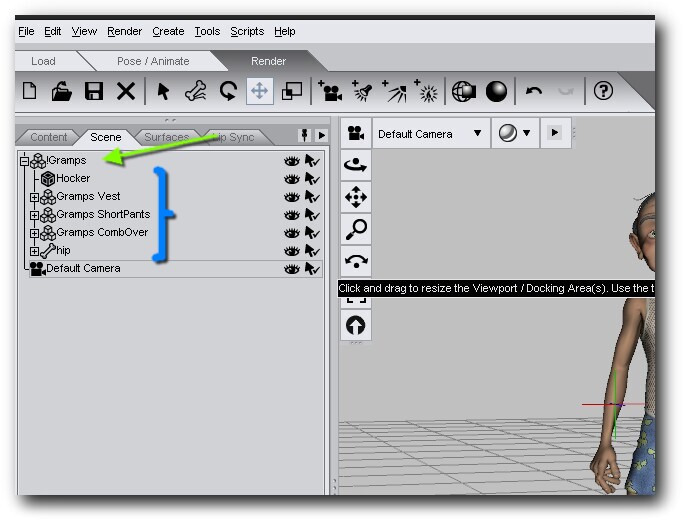Select the arrow selection tool

point(163,92)
